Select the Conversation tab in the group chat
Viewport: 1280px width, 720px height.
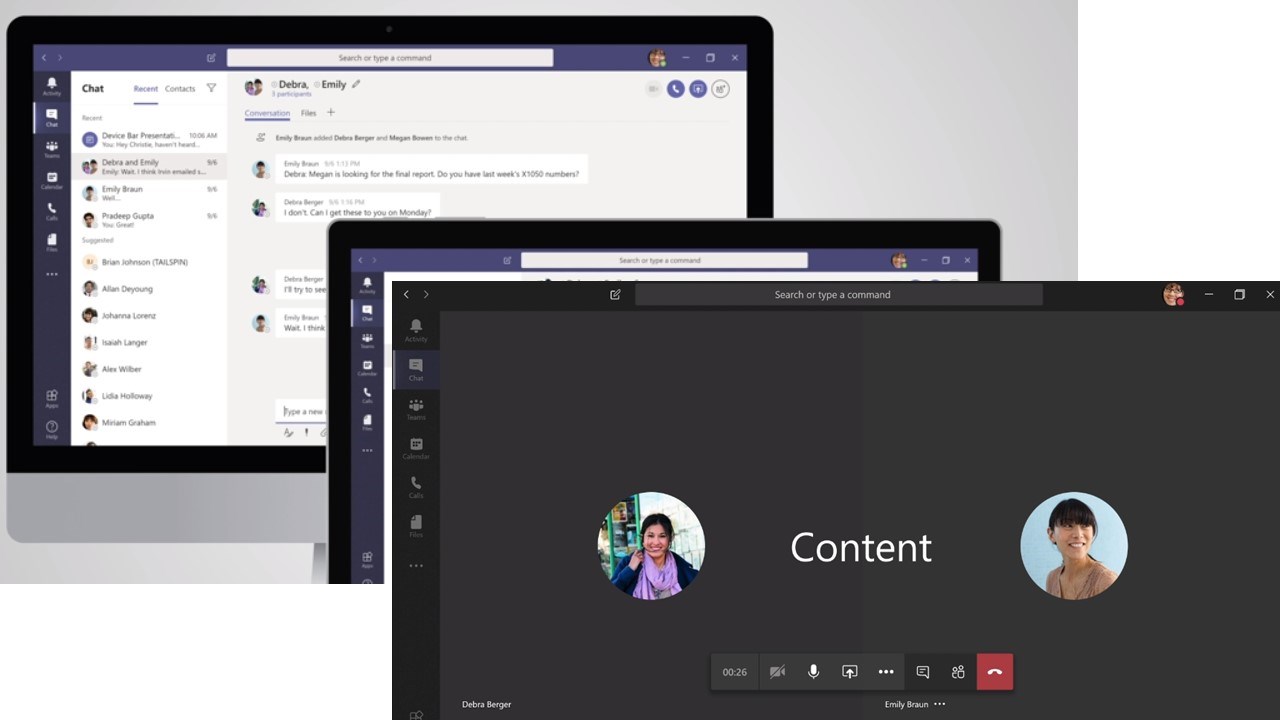point(267,113)
